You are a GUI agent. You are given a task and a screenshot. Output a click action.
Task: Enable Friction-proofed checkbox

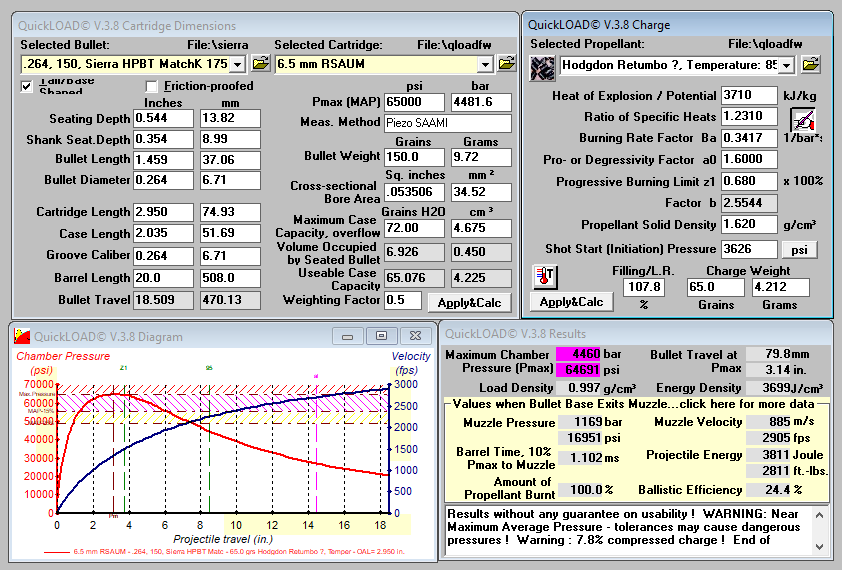coord(151,86)
